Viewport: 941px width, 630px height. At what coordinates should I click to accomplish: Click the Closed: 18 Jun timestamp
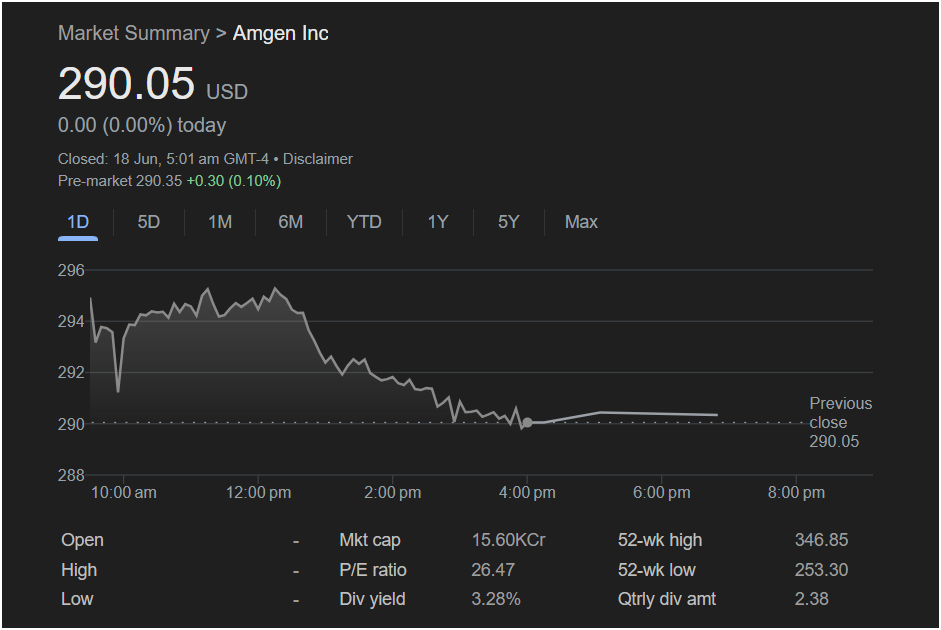coord(163,159)
